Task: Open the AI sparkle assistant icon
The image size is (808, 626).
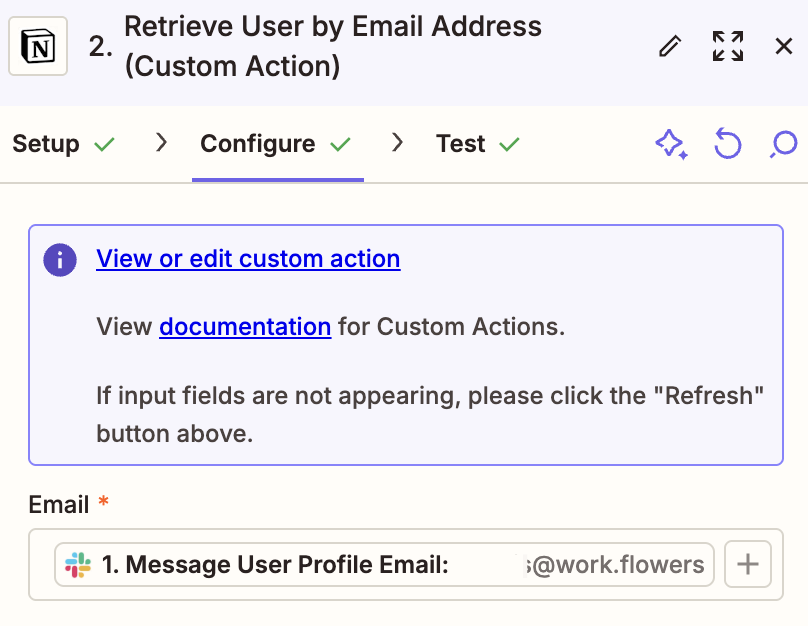Action: [x=671, y=145]
